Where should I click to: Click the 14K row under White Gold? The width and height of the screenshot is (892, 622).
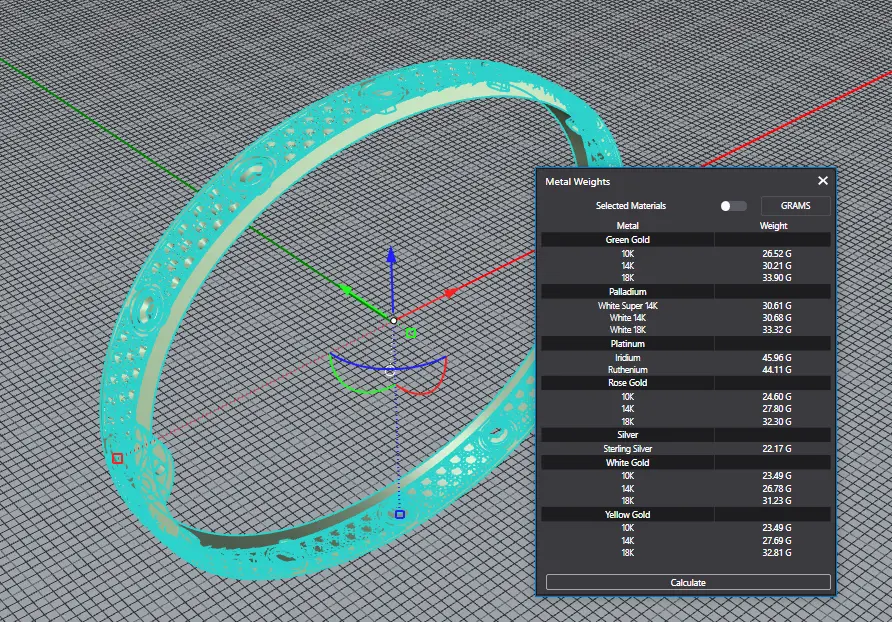point(686,488)
